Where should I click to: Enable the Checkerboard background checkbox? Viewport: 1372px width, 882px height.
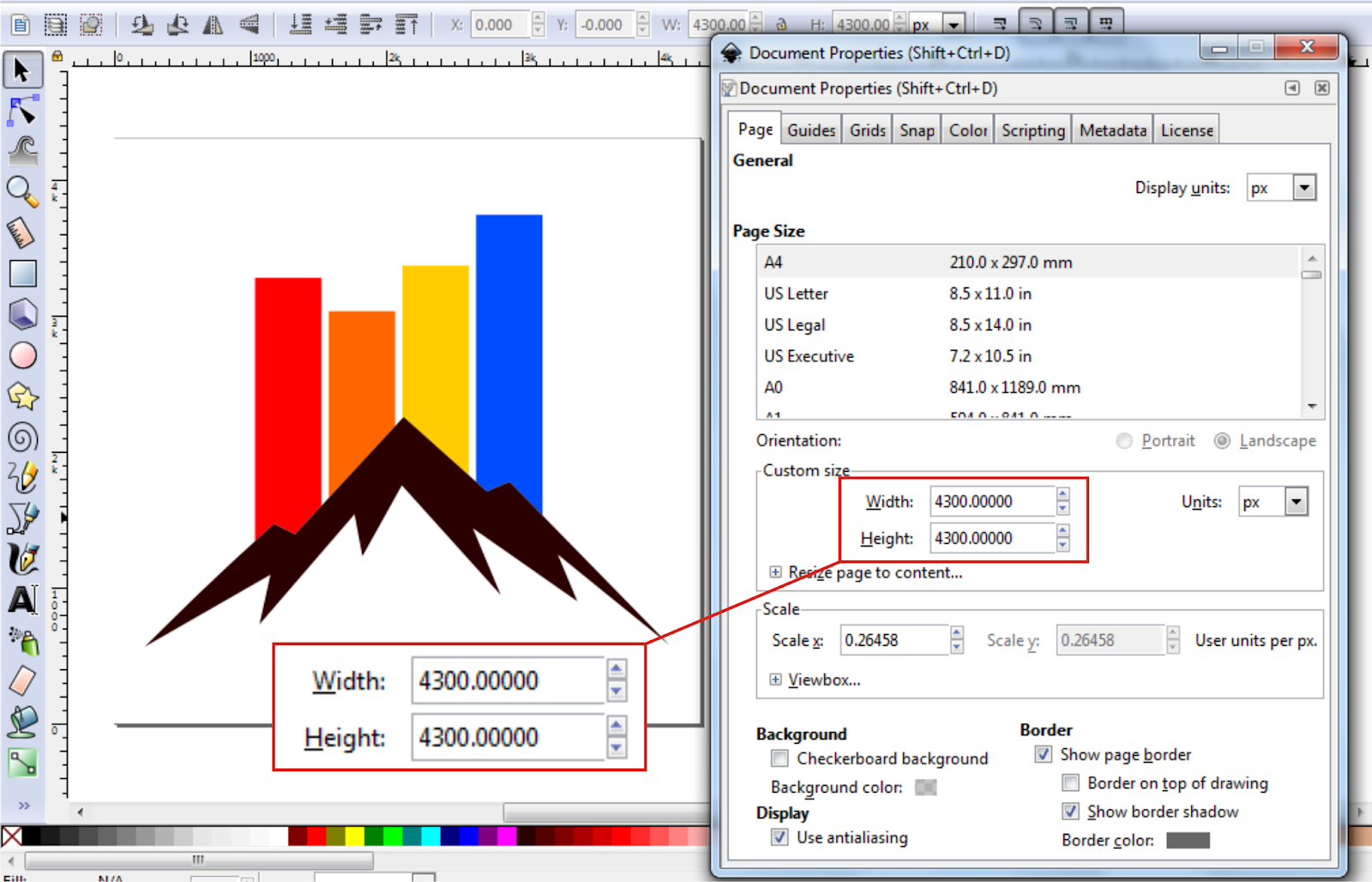click(x=779, y=758)
